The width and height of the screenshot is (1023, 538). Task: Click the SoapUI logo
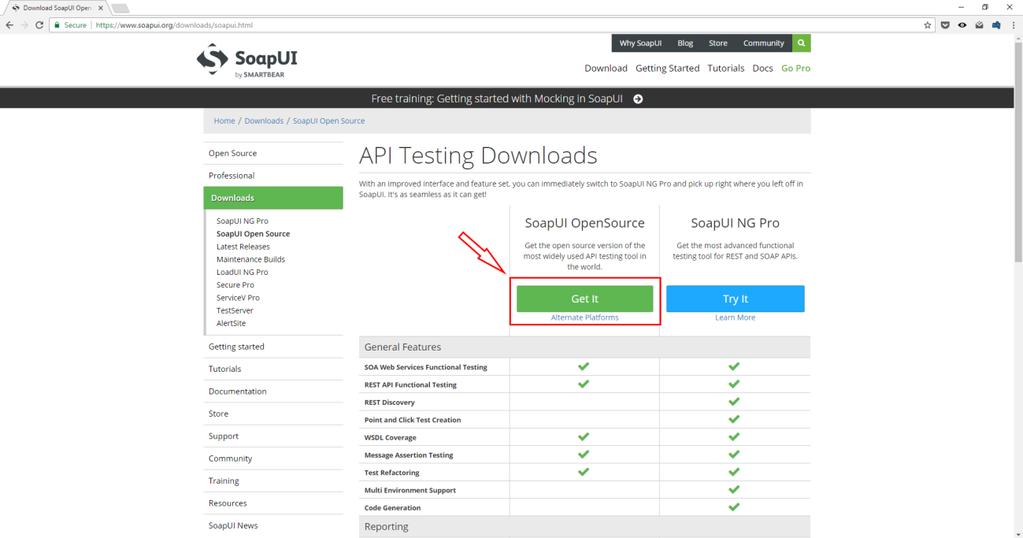(x=247, y=61)
